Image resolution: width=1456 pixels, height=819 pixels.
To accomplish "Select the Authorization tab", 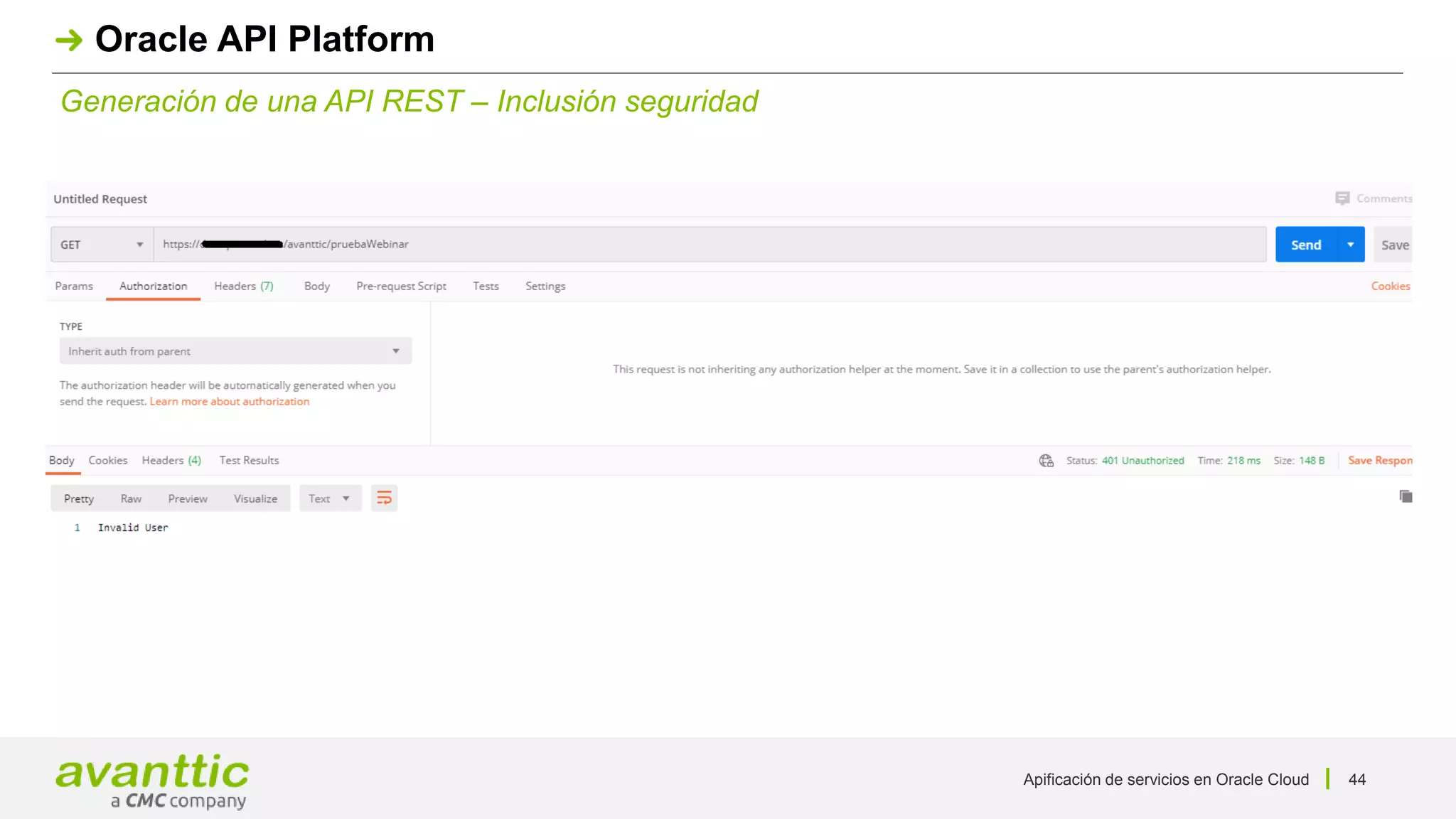I will (x=154, y=286).
